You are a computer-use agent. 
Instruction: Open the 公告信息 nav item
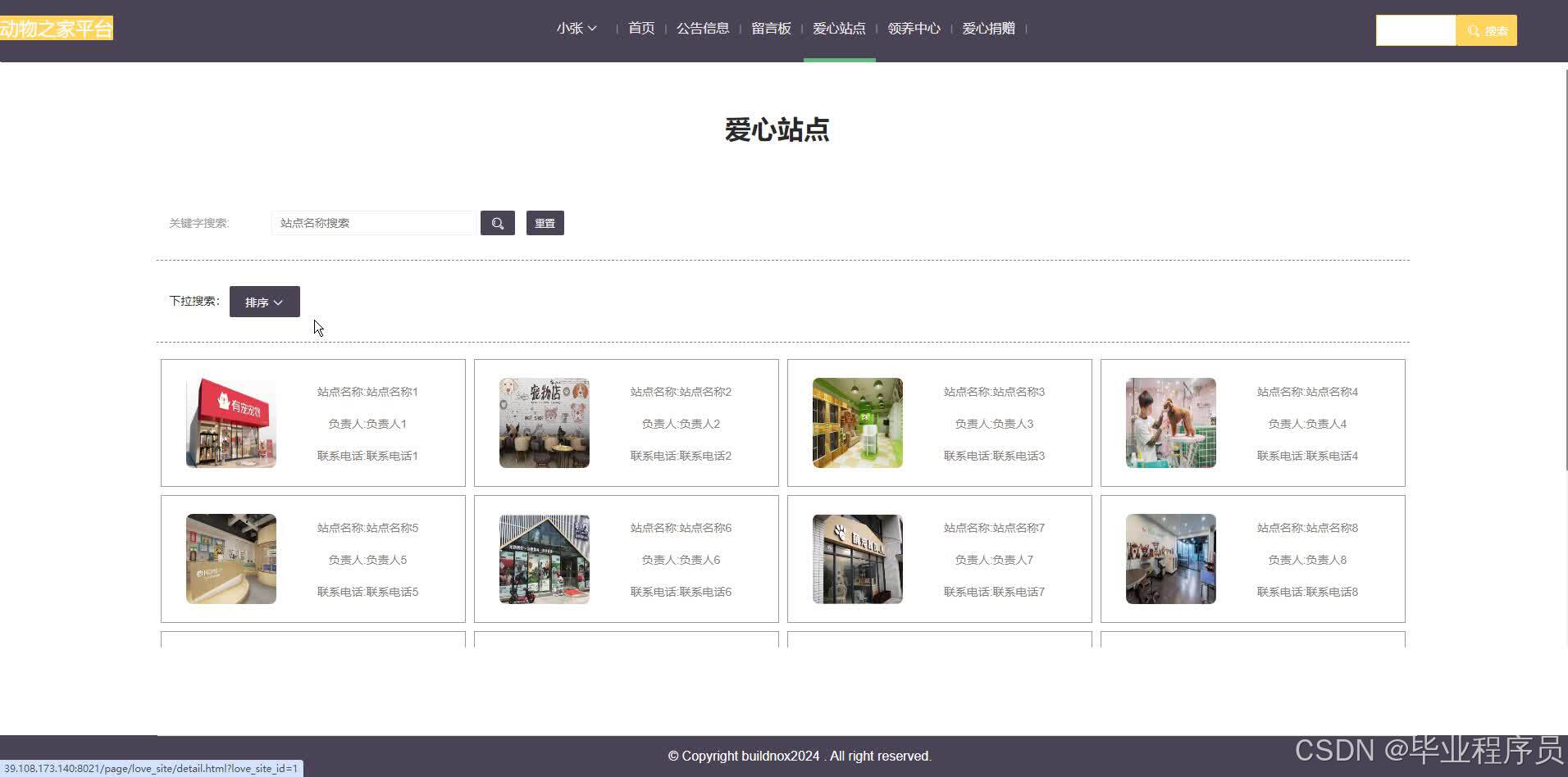[x=703, y=29]
